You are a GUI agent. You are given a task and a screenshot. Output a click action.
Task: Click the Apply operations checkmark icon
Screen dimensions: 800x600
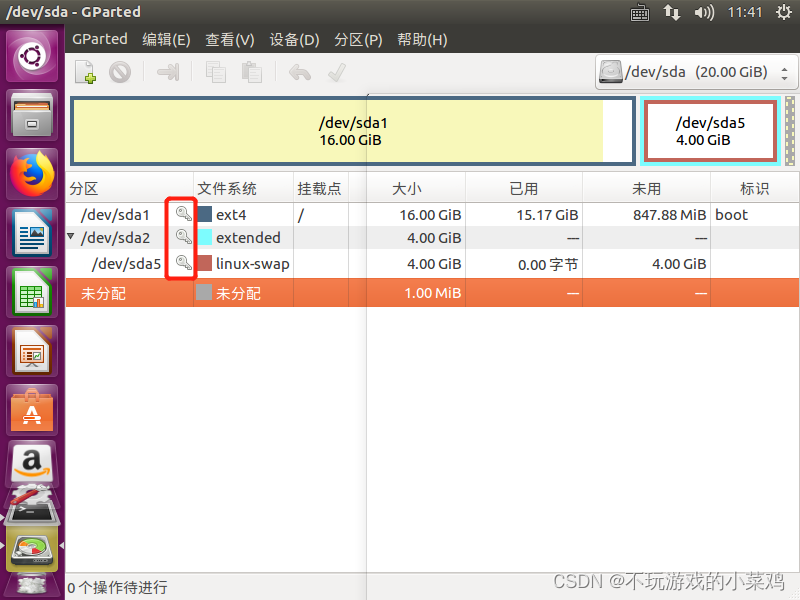336,71
